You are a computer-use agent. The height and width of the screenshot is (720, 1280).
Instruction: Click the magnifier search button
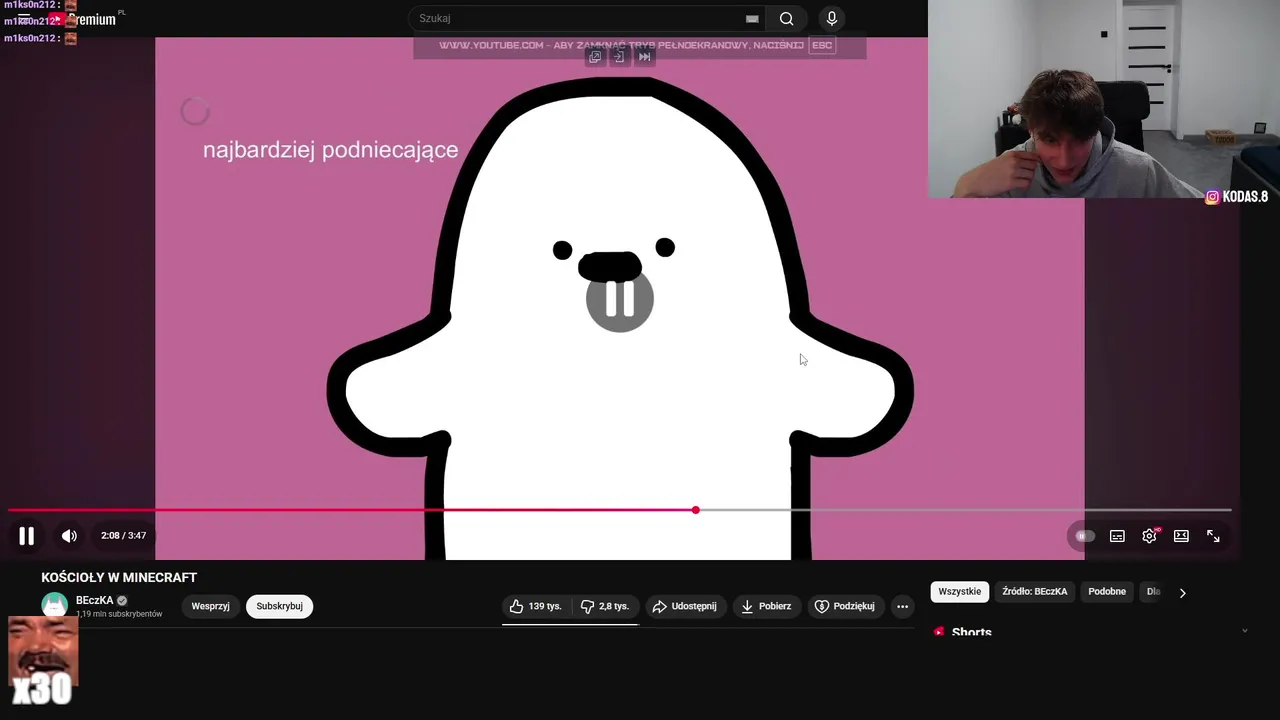coord(787,18)
